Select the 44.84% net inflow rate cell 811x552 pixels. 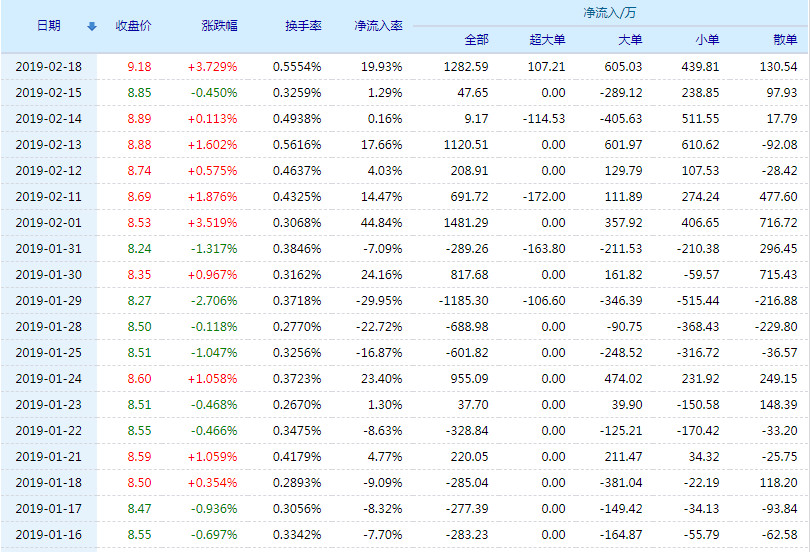click(x=383, y=222)
